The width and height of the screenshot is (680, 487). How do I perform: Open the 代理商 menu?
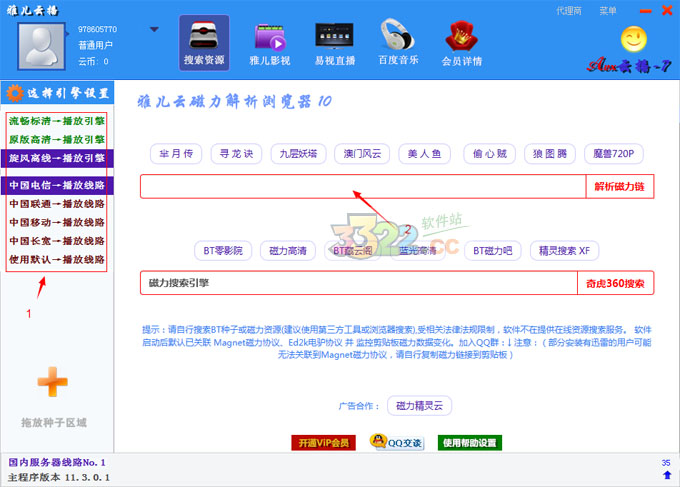pos(569,10)
